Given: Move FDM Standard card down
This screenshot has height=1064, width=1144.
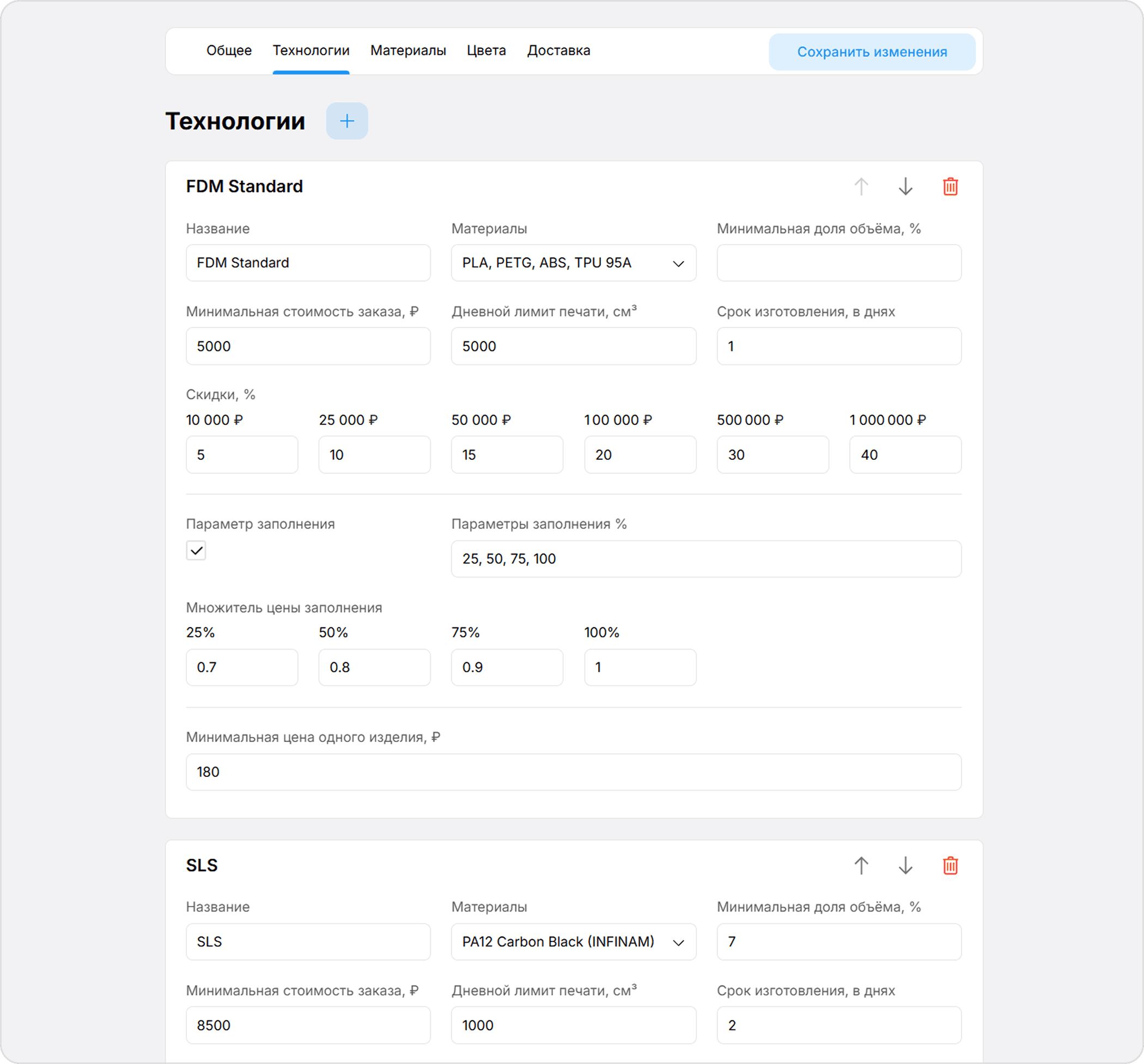Looking at the screenshot, I should [x=905, y=186].
